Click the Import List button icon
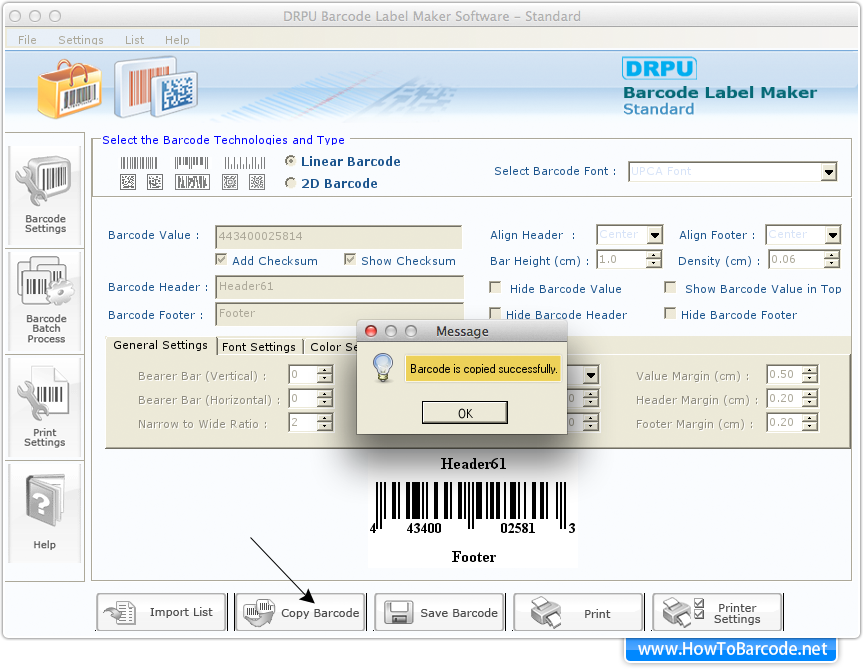The image size is (863, 669). pos(119,612)
